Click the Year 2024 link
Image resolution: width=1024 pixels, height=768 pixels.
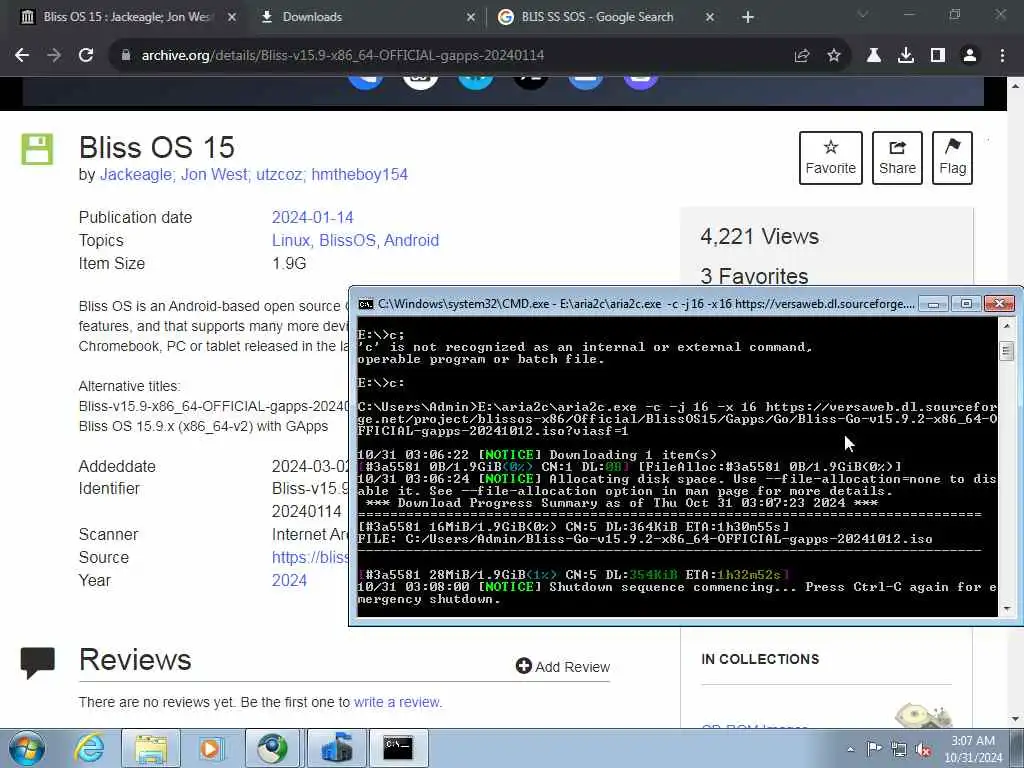(289, 581)
